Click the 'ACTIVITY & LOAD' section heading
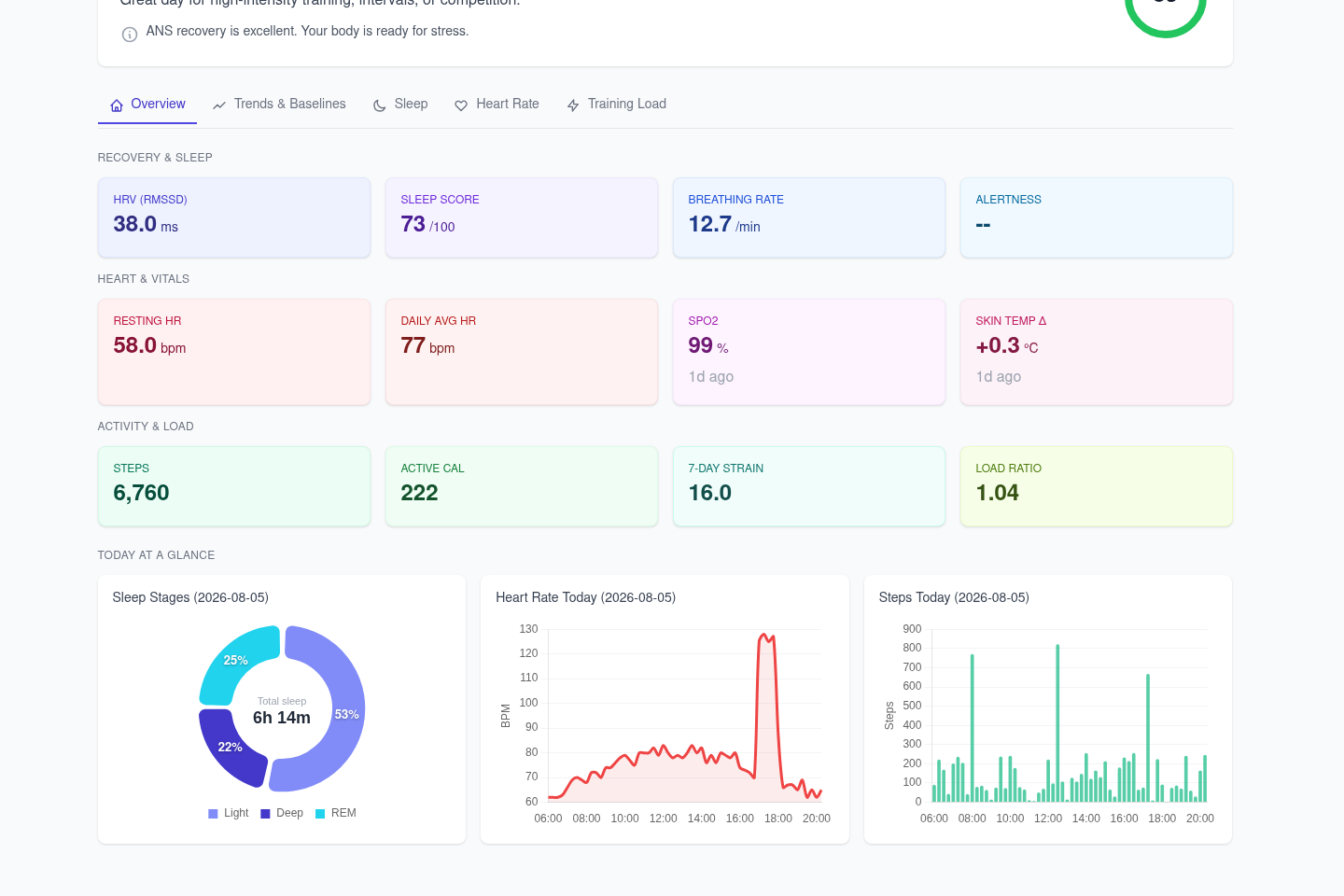The width and height of the screenshot is (1344, 896). (146, 427)
